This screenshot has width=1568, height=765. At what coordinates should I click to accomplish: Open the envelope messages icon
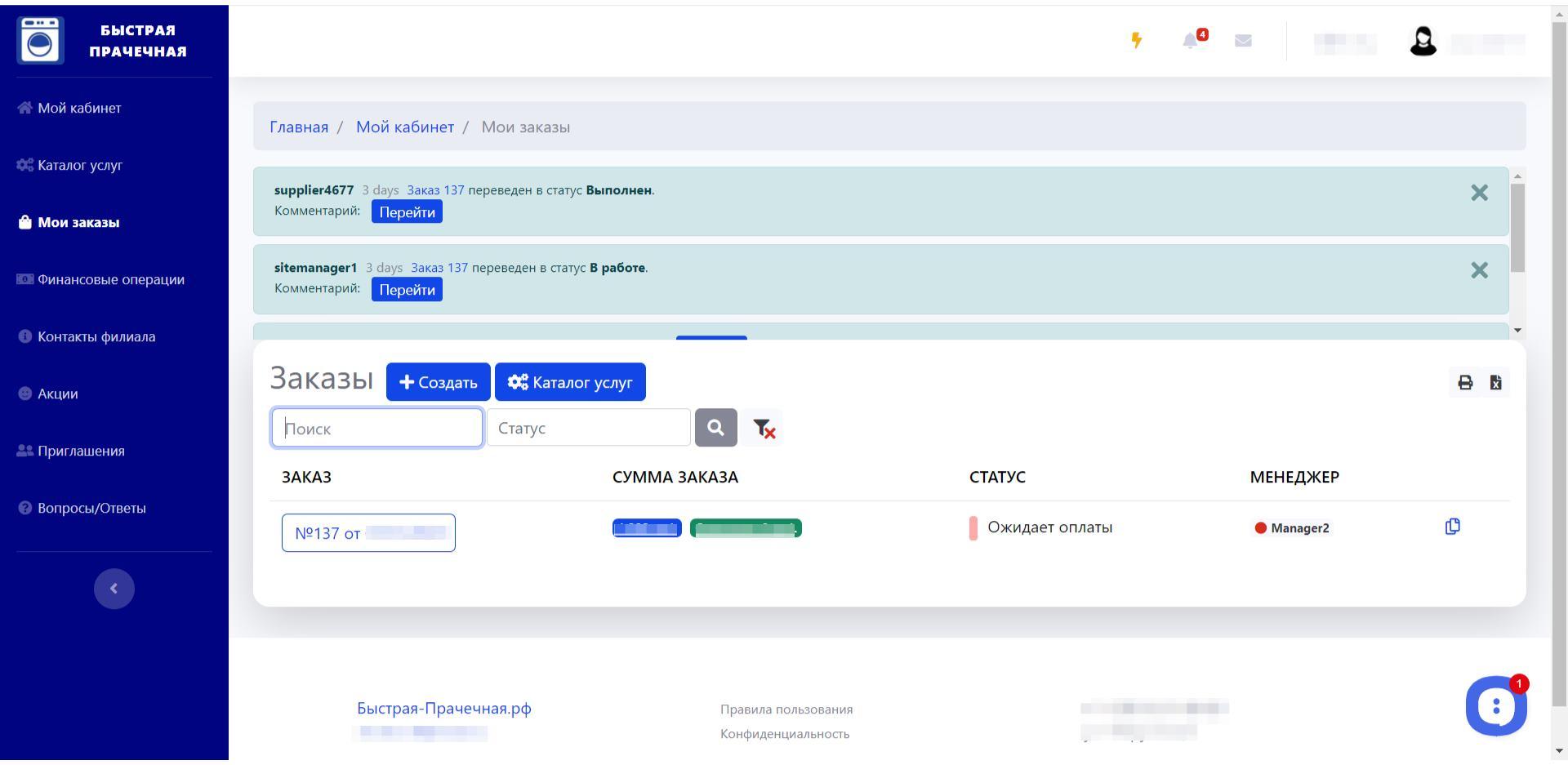click(x=1243, y=41)
